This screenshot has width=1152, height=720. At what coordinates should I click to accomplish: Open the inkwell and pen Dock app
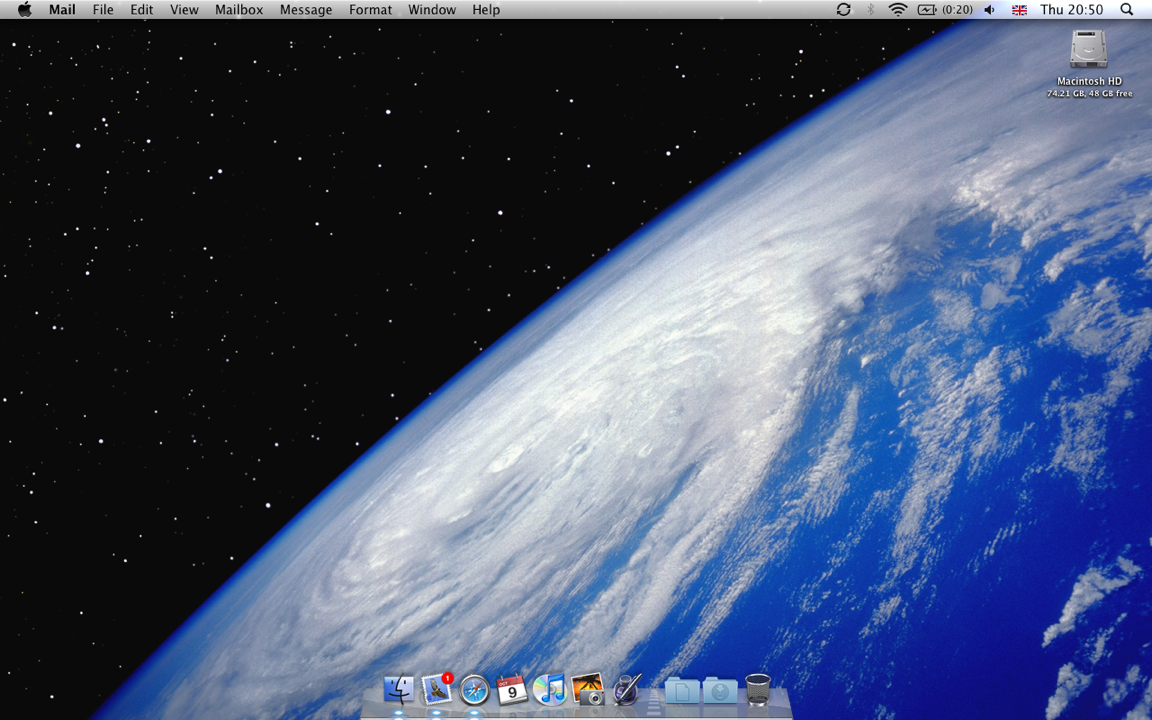(627, 690)
